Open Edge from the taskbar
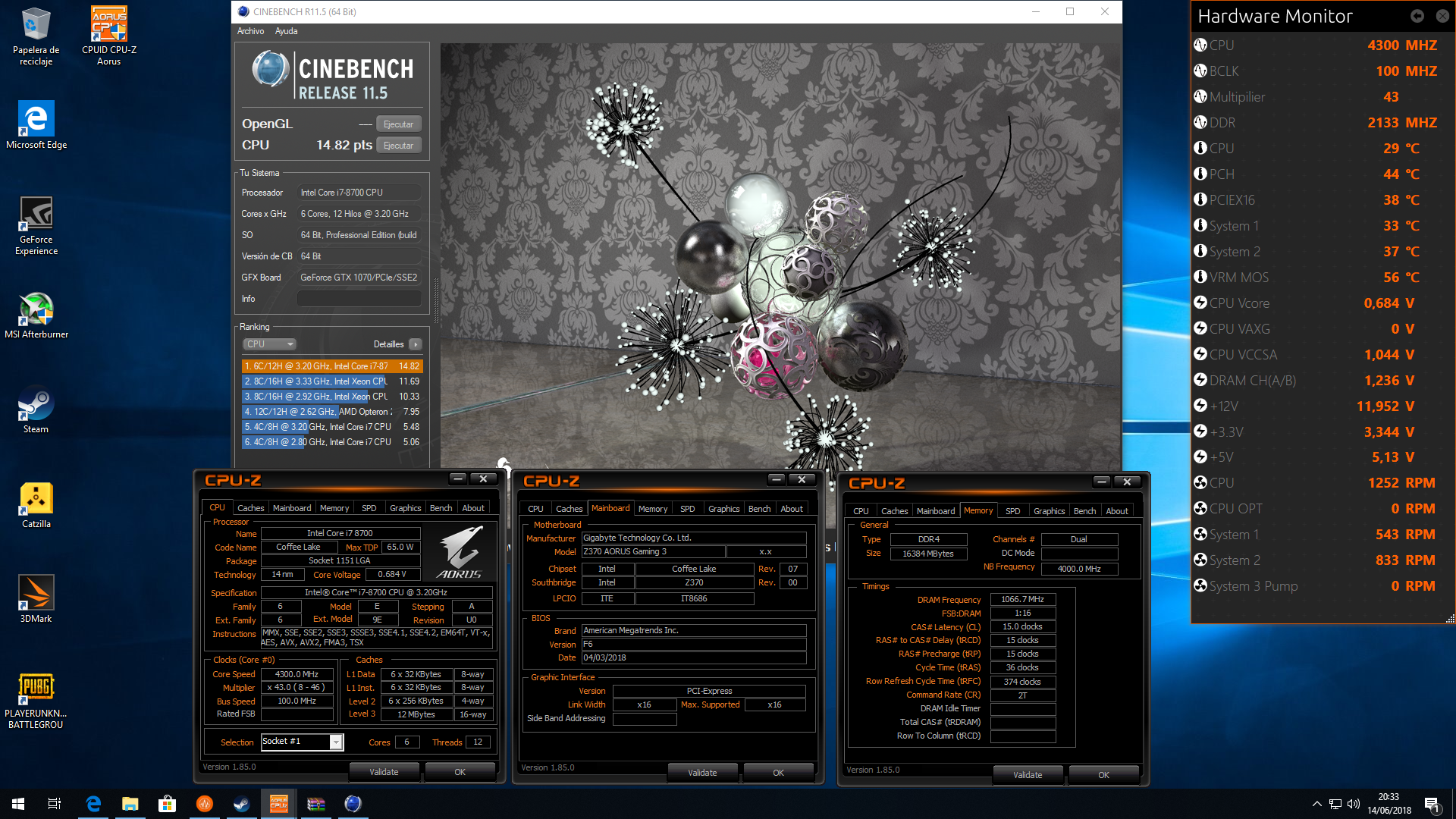Screen dimensions: 1456x819 (x=93, y=804)
